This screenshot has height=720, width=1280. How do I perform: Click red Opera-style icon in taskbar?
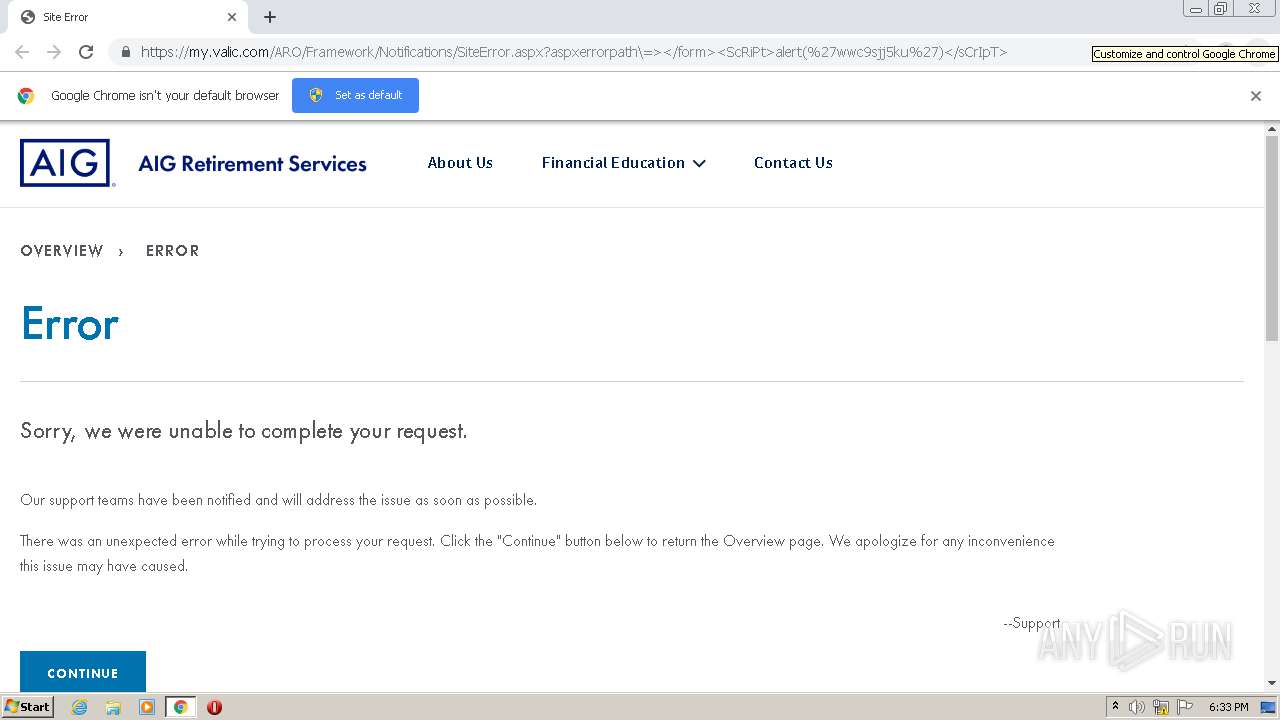tap(214, 707)
